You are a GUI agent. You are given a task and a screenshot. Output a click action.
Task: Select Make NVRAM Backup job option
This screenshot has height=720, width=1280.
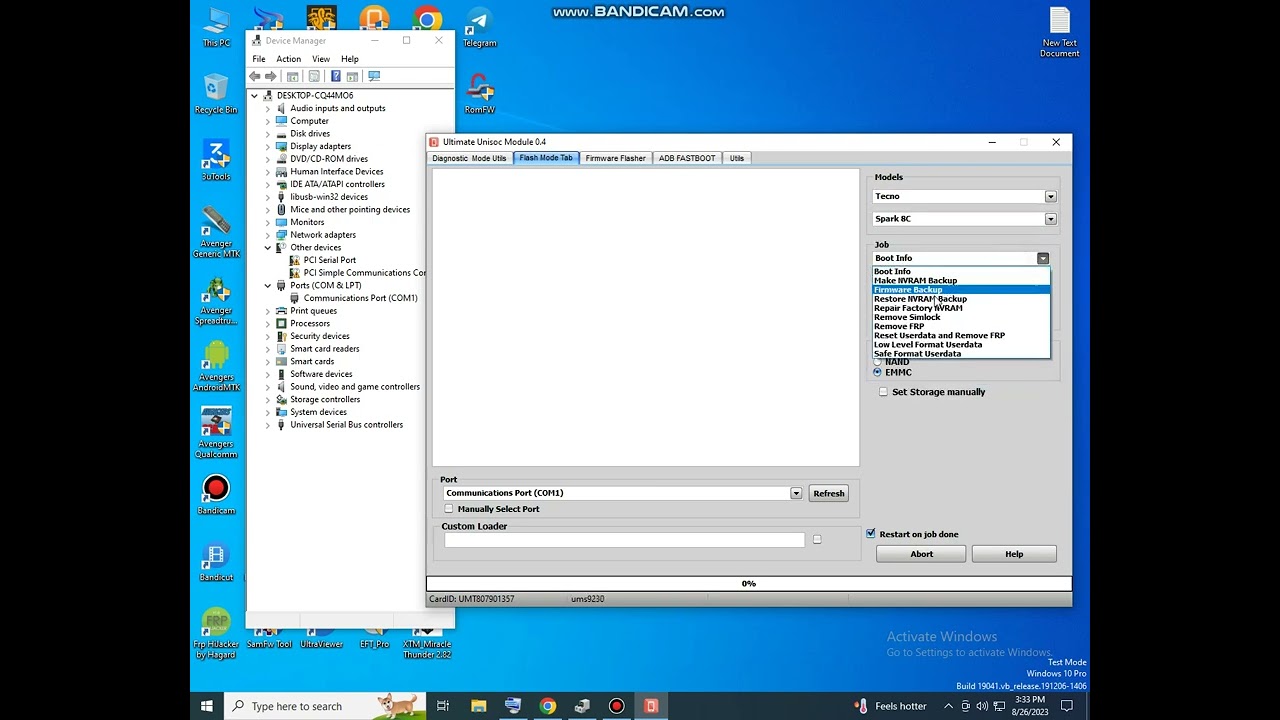961,281
